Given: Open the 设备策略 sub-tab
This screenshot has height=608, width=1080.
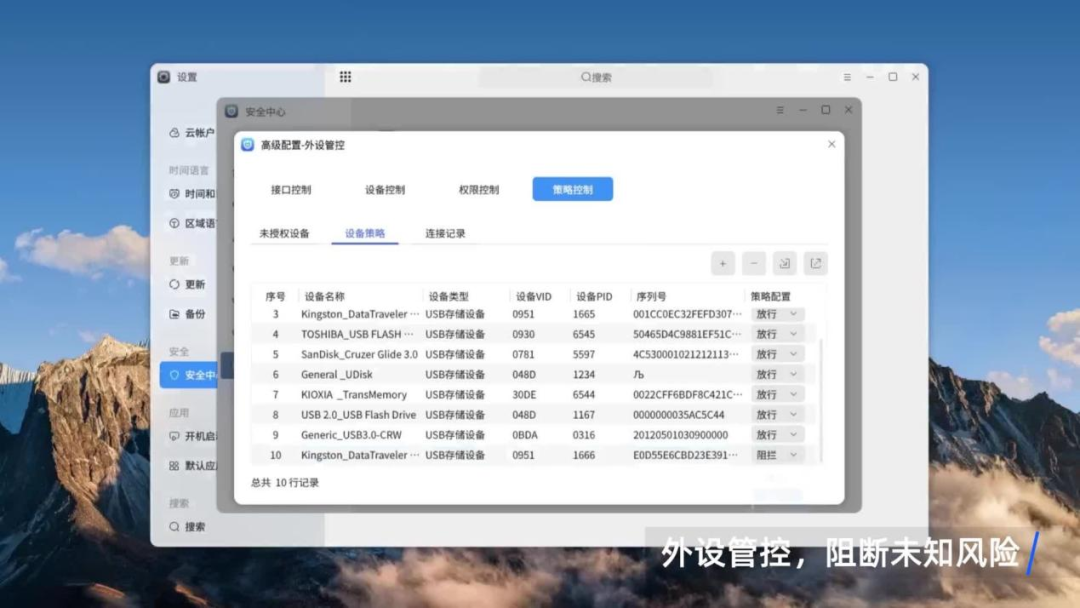Looking at the screenshot, I should click(x=365, y=233).
